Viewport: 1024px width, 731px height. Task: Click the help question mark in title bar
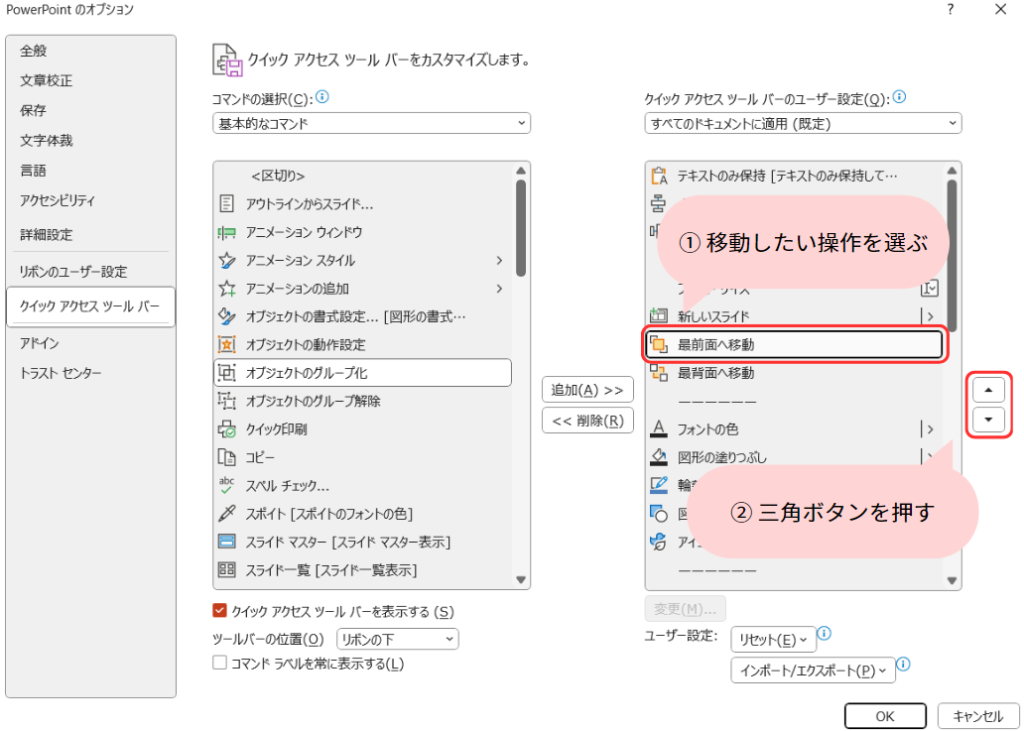[950, 10]
